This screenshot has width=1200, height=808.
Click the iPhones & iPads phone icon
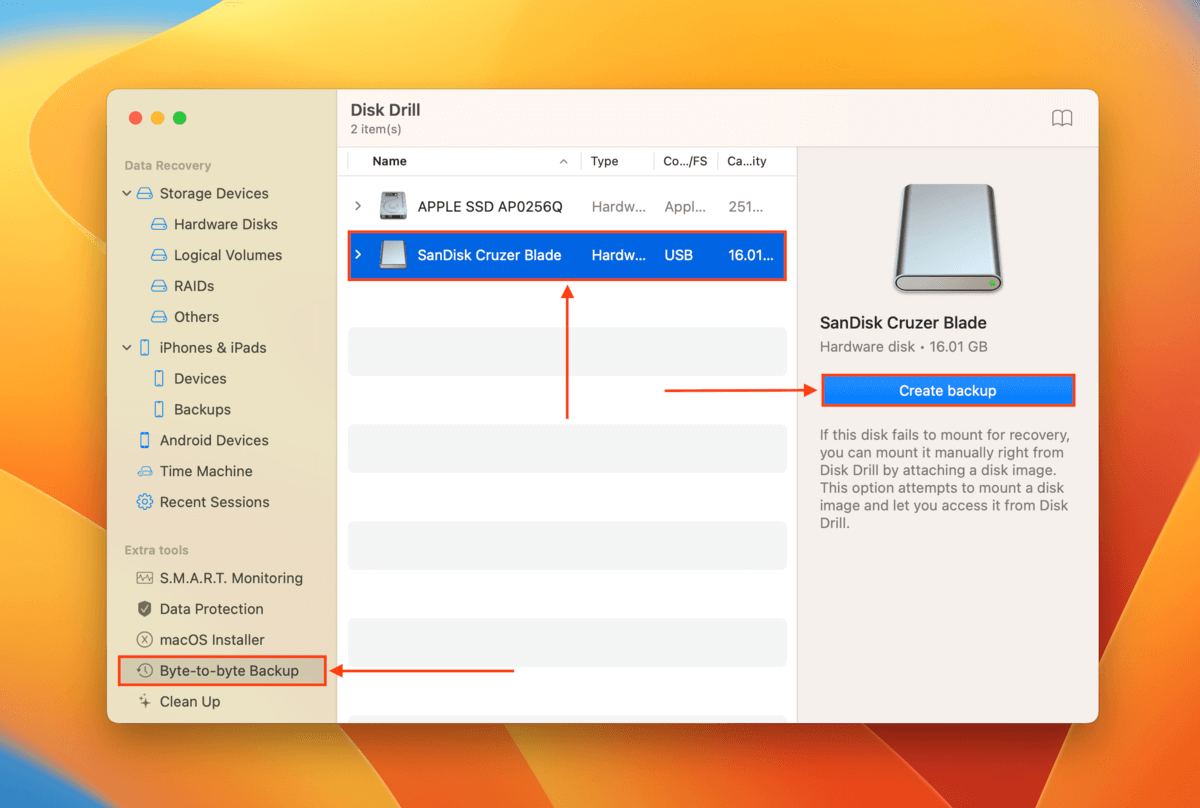[145, 348]
